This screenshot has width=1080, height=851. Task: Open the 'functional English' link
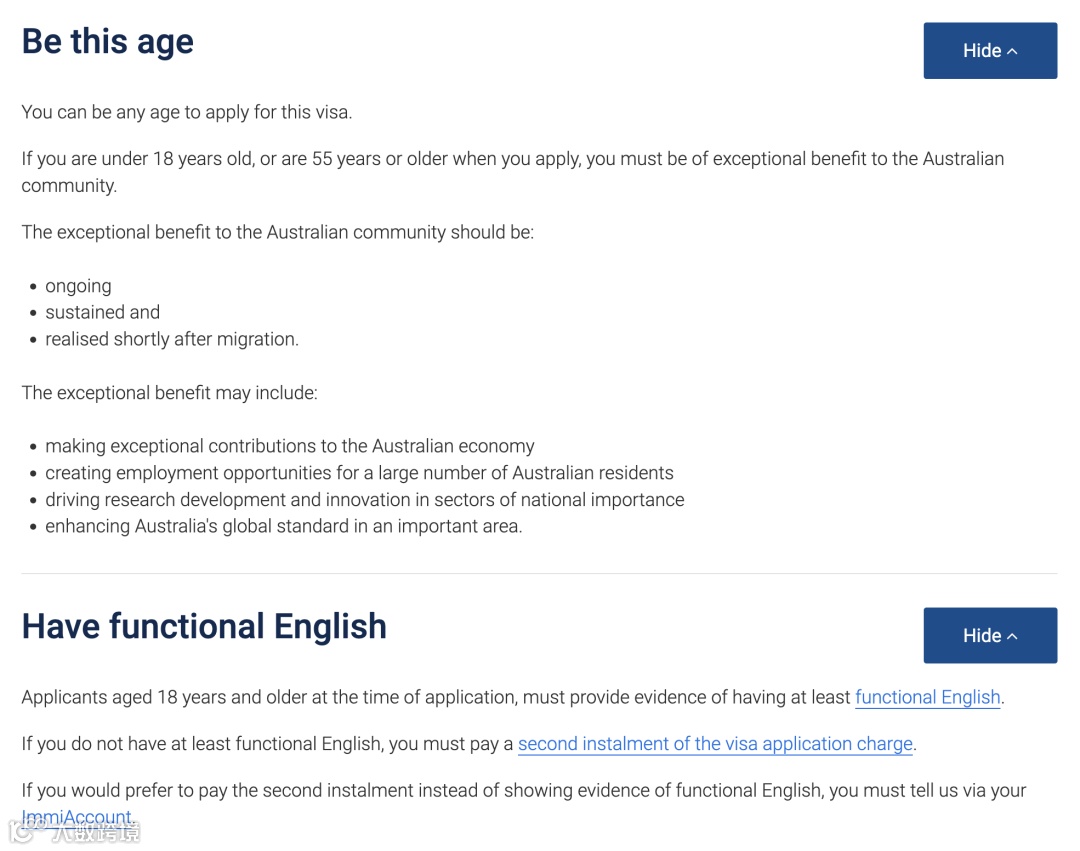click(x=927, y=697)
